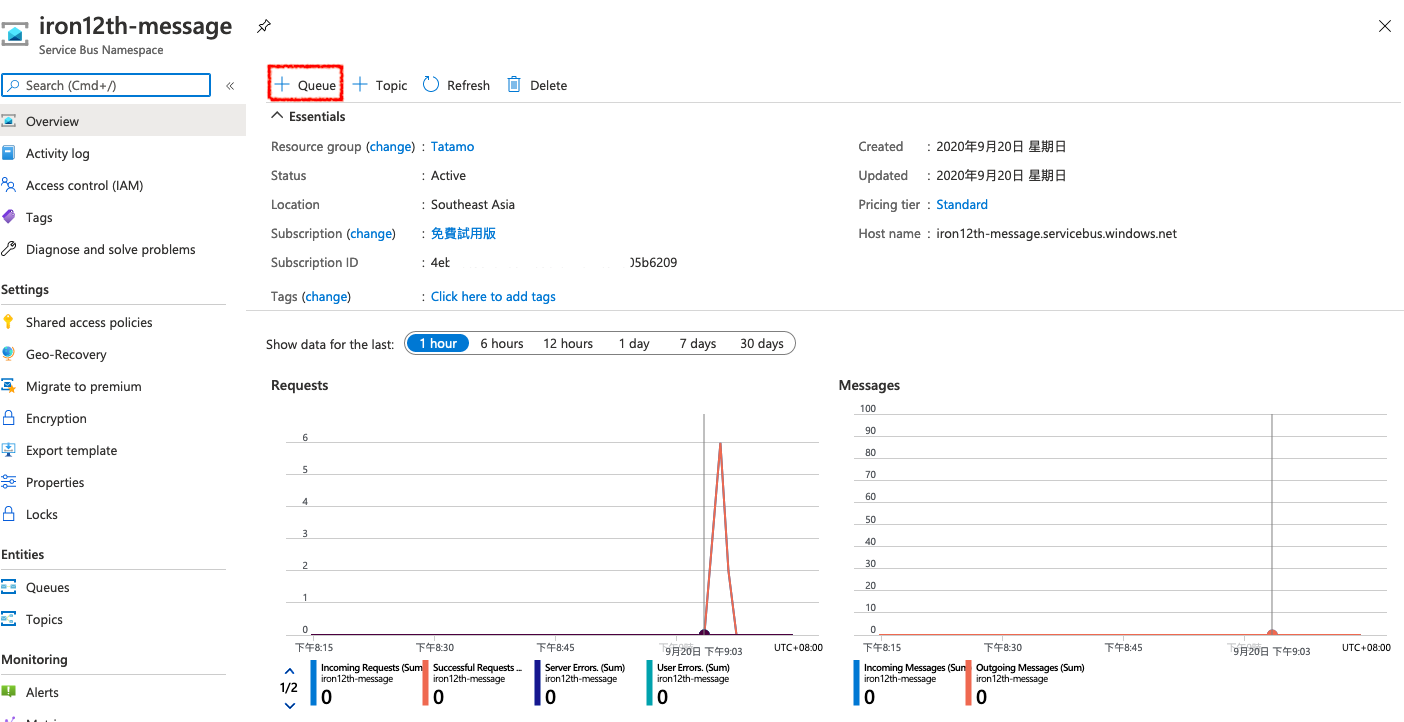
Task: Click the Alerts icon under Monitoring
Action: [9, 692]
